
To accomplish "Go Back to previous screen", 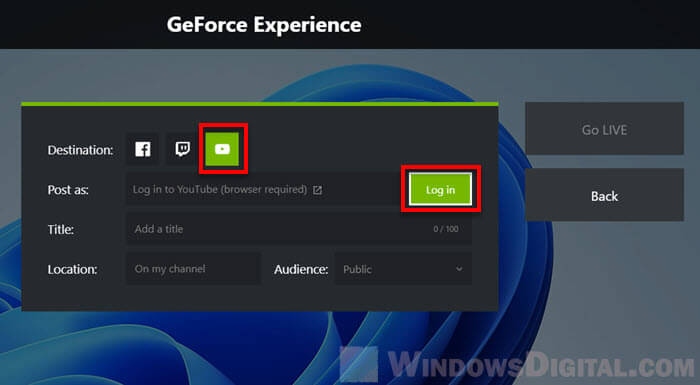I will pyautogui.click(x=604, y=195).
